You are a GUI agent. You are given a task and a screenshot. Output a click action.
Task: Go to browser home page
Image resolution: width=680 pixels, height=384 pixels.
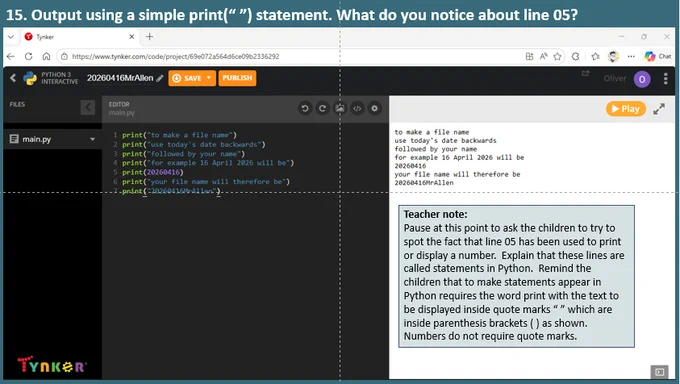[46, 56]
